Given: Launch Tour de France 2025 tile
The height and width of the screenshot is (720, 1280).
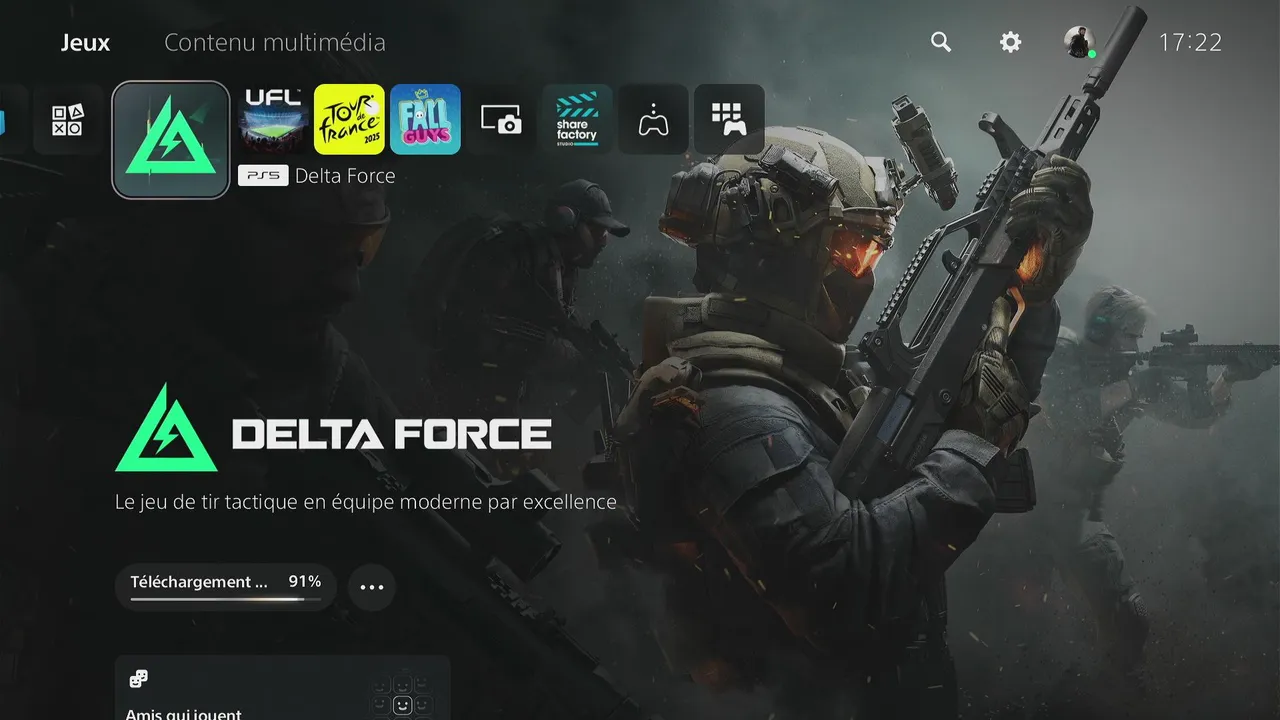Looking at the screenshot, I should point(349,119).
